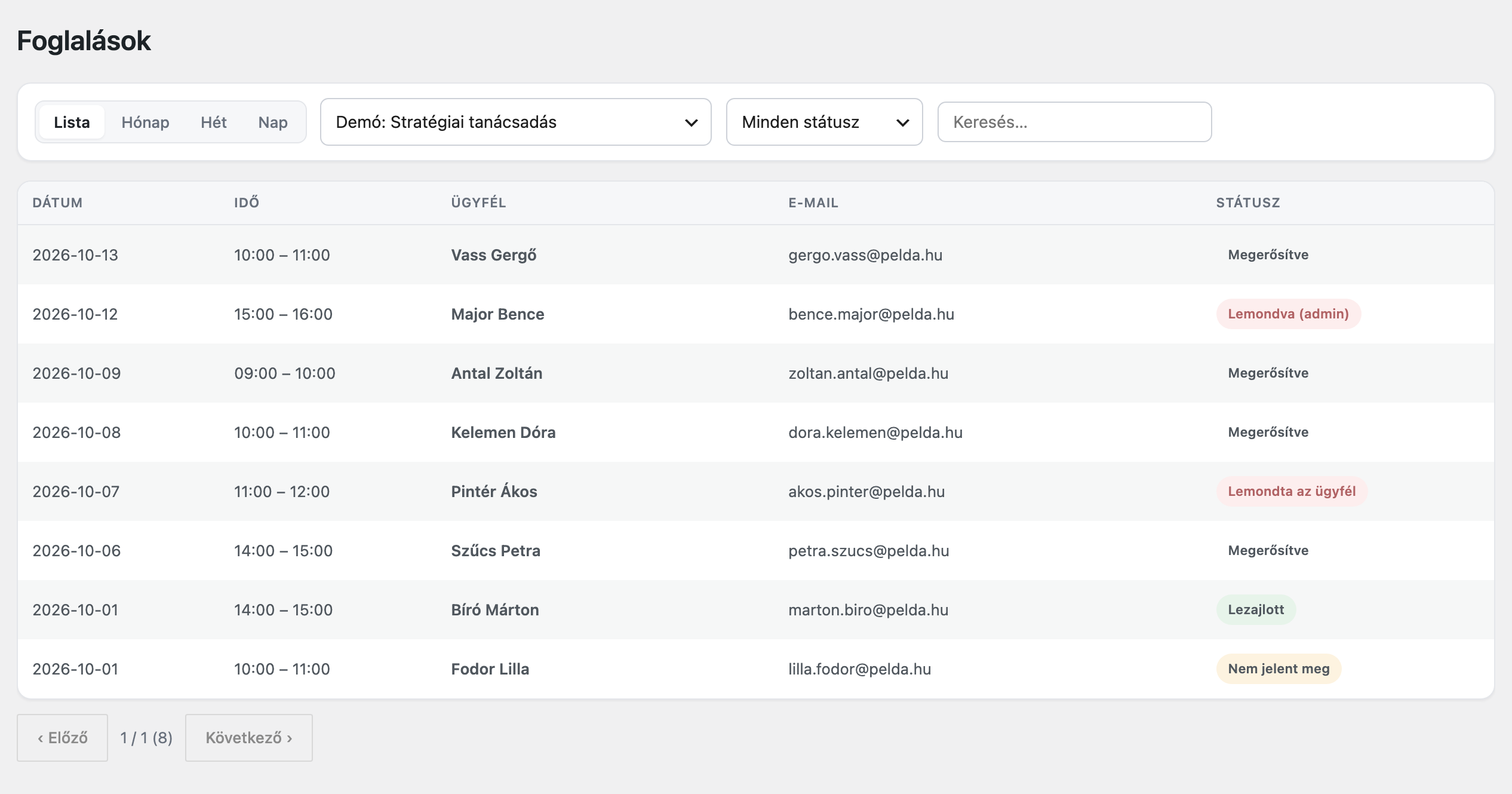Click the Nem jelent meg status badge
The image size is (1512, 794).
[x=1279, y=669]
